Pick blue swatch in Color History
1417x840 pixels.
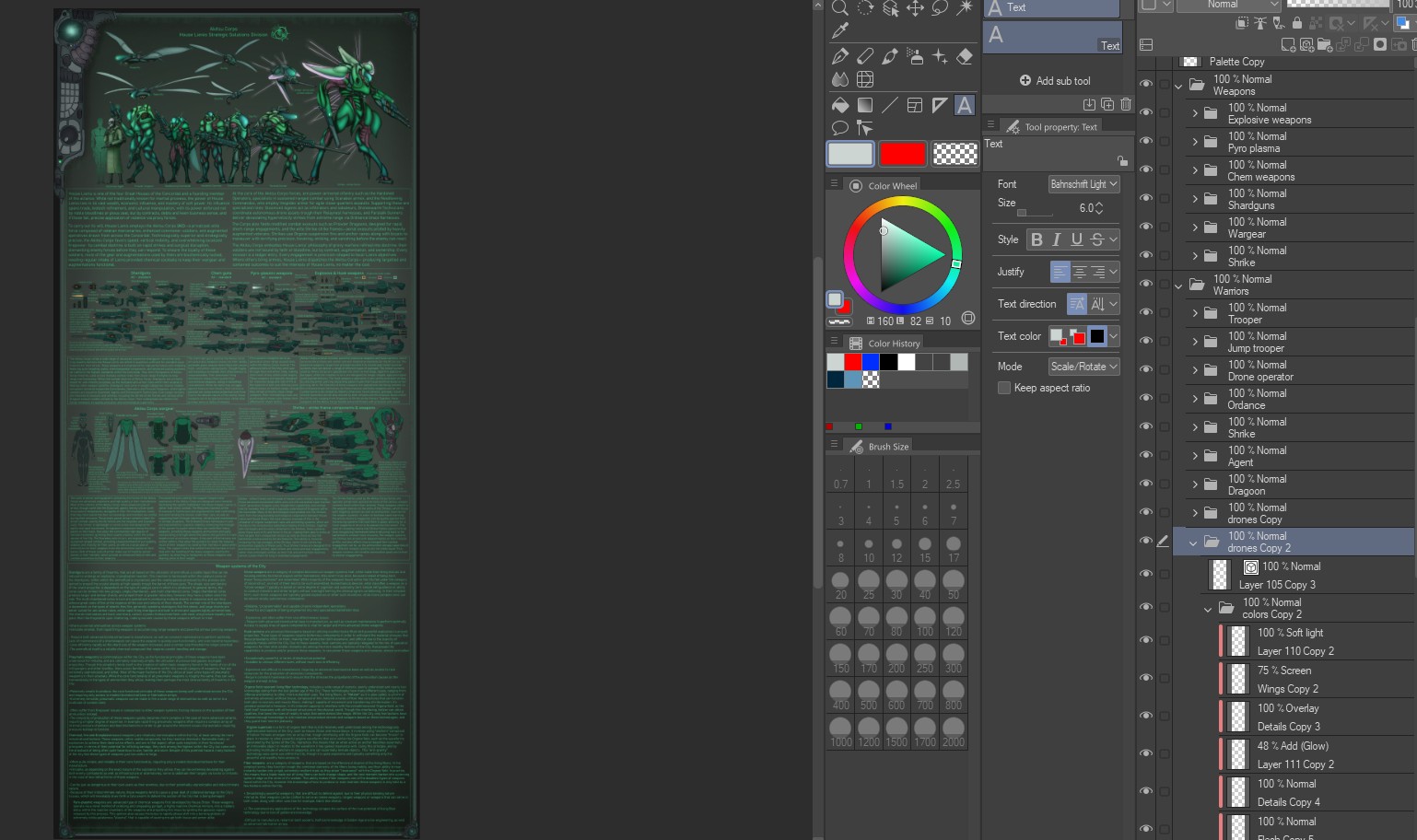[x=871, y=362]
